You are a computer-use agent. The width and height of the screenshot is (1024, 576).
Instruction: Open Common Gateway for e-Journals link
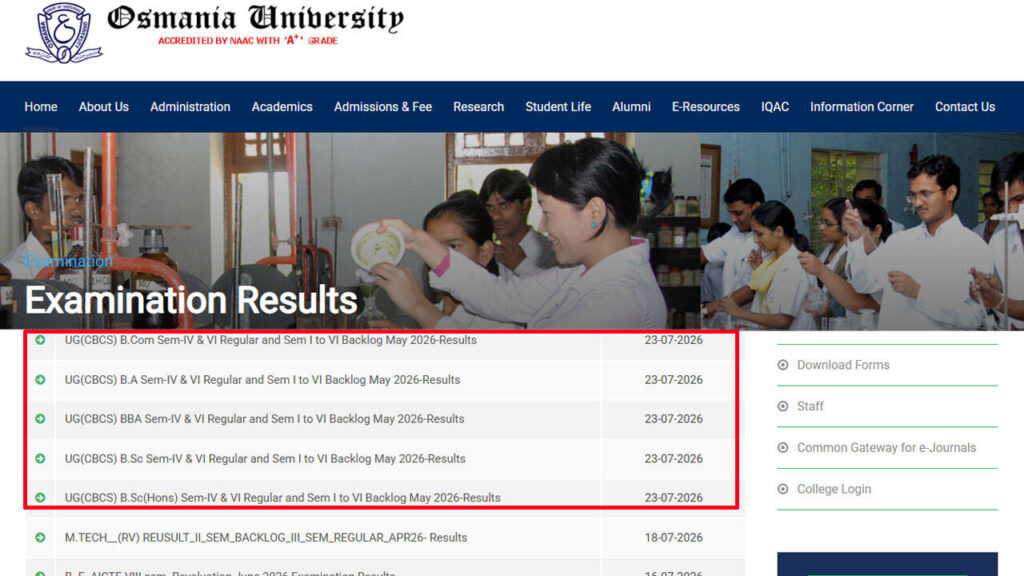[886, 448]
